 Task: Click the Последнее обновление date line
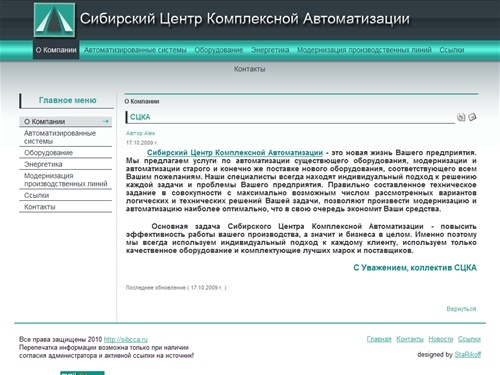click(x=176, y=288)
